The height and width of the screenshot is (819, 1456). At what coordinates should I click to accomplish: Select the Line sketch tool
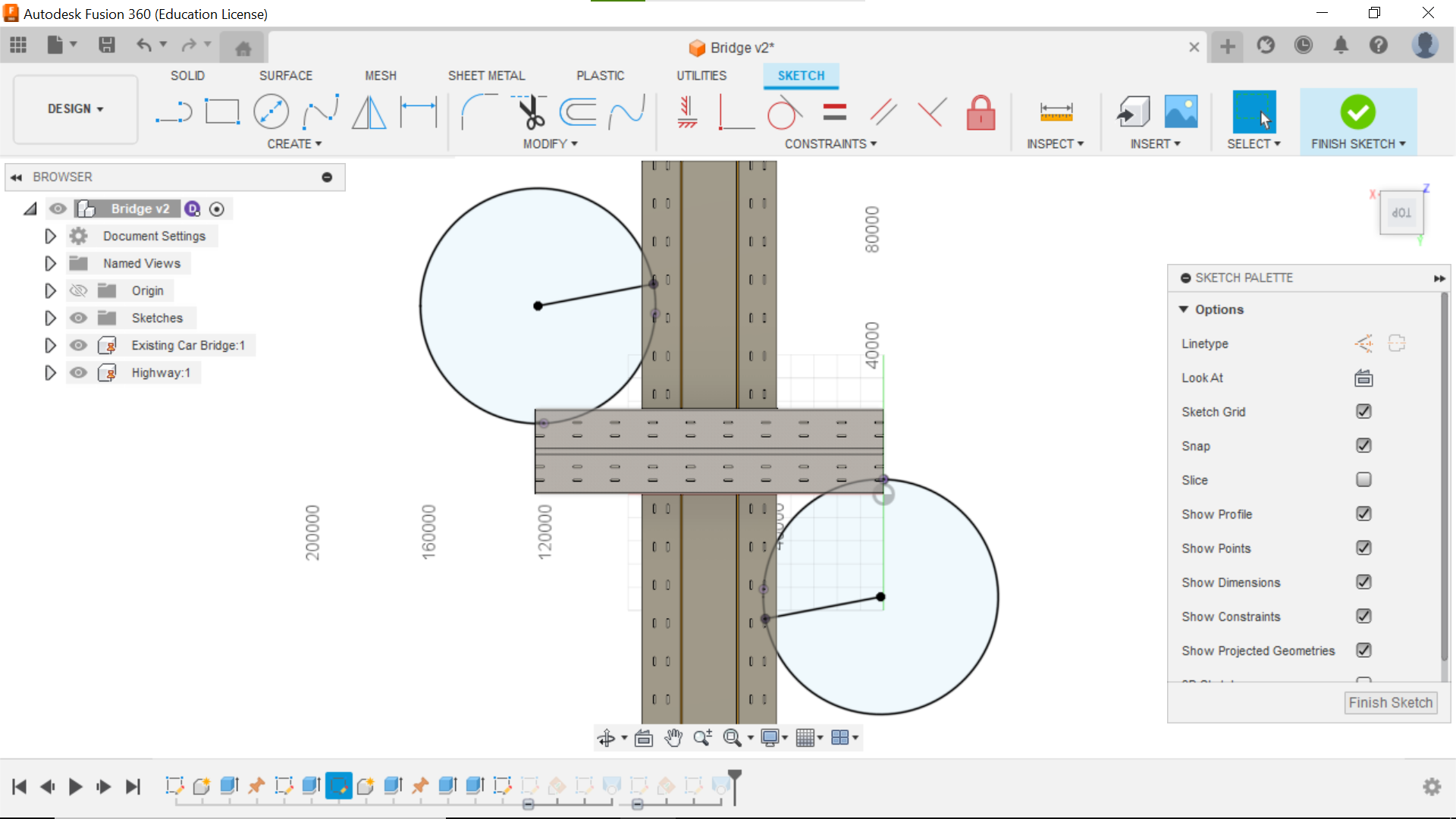coord(174,112)
